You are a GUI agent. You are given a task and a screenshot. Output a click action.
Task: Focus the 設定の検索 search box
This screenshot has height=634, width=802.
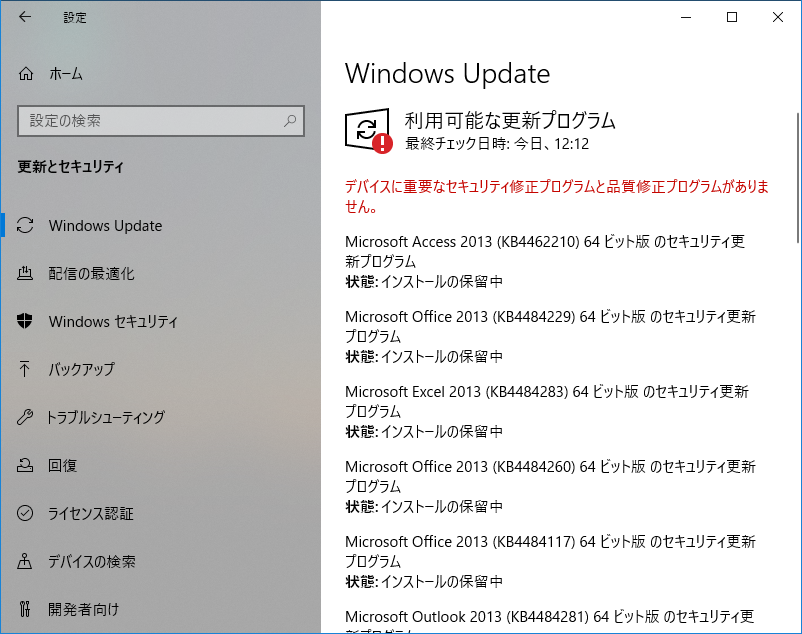tap(161, 121)
